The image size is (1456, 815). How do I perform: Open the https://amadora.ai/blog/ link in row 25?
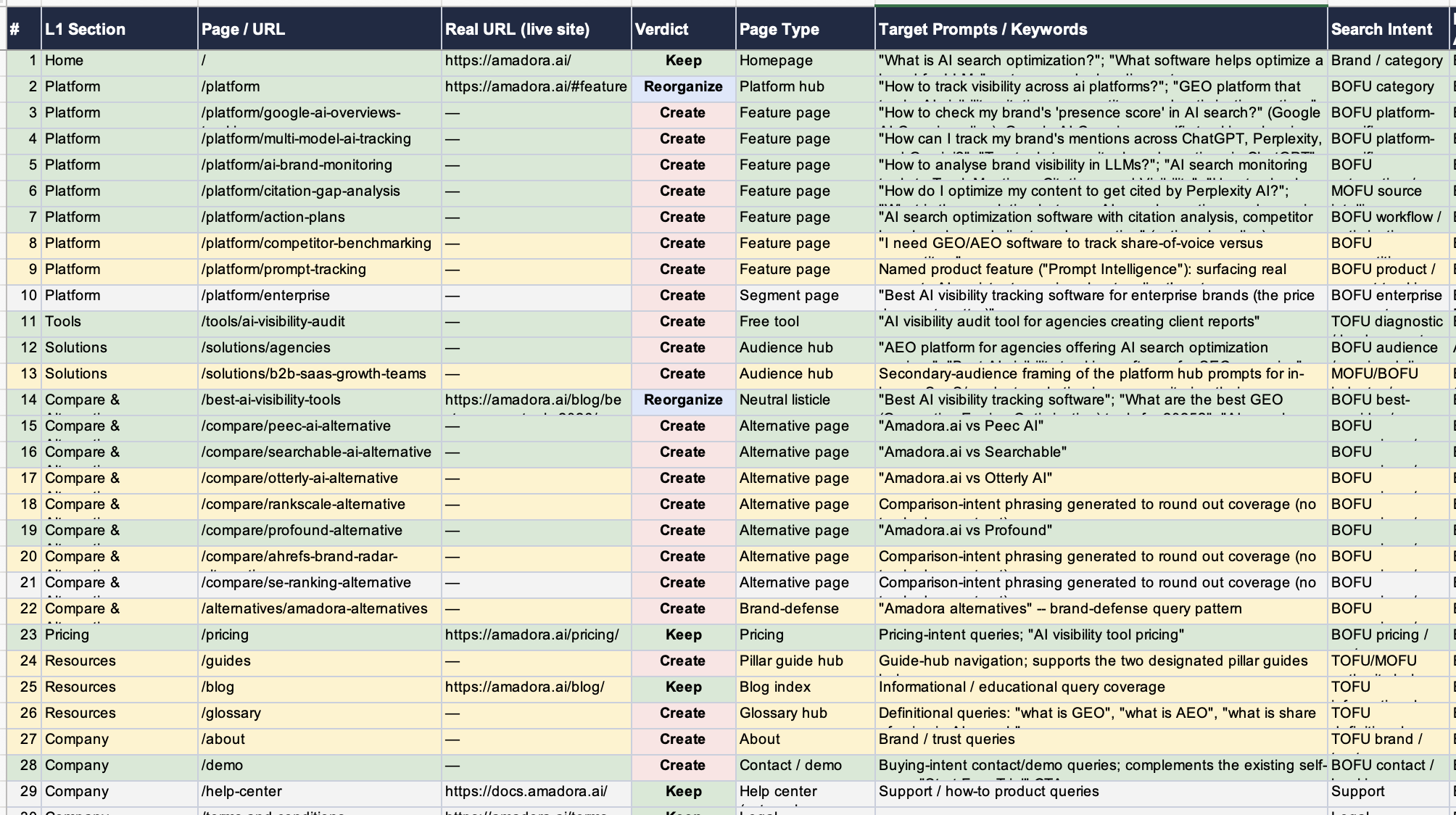point(524,687)
